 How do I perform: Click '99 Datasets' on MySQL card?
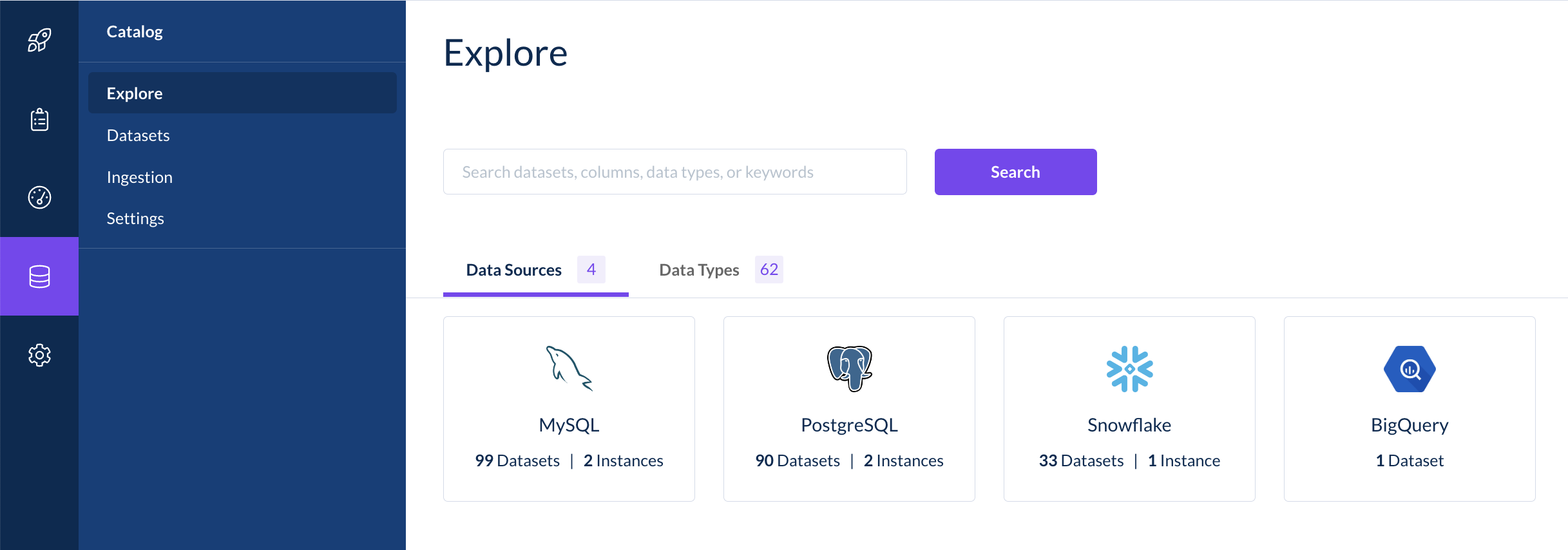517,460
